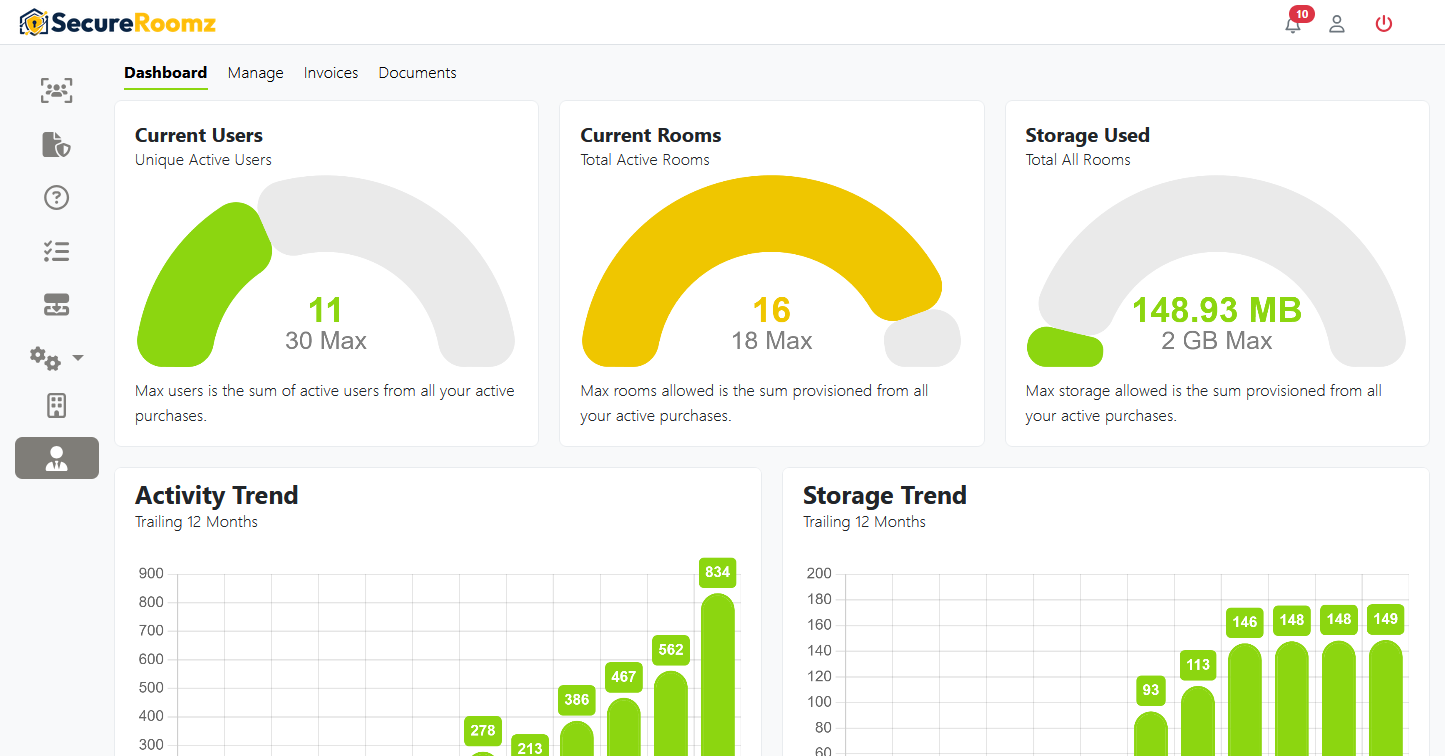
Task: Click the red 10 notification badge
Action: pyautogui.click(x=1302, y=14)
